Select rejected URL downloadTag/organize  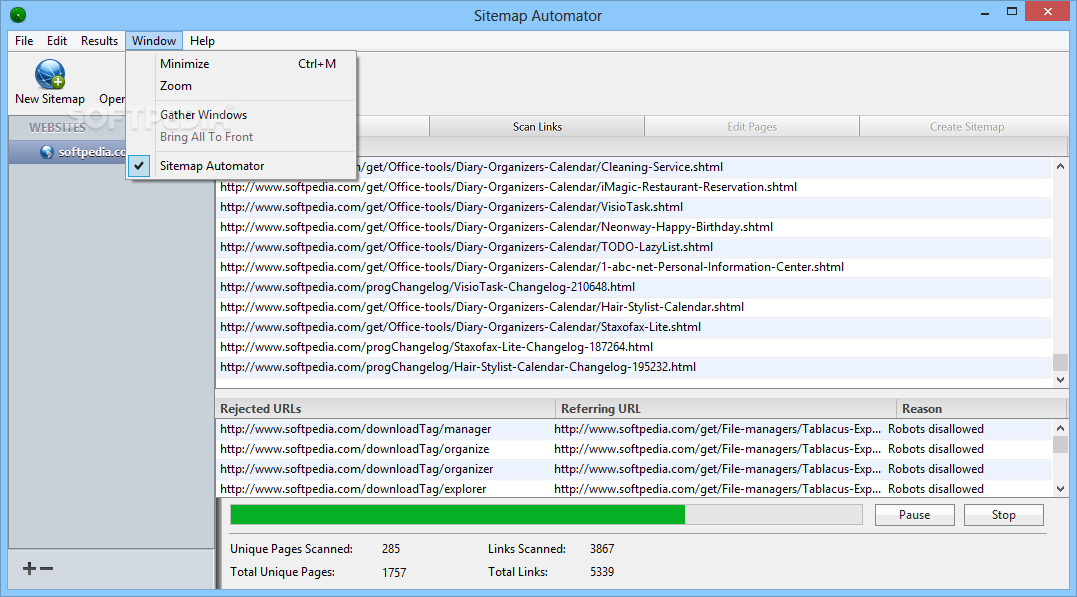coord(354,449)
